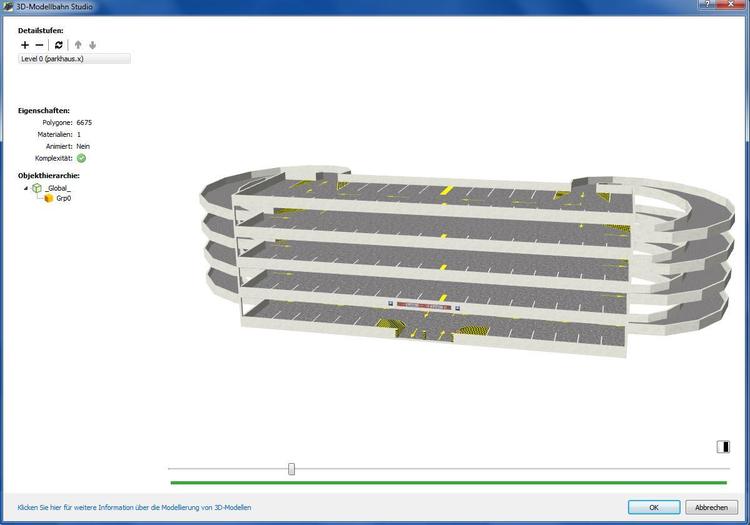The height and width of the screenshot is (525, 750).
Task: Click the green cube icon of _Global_
Action: click(x=37, y=188)
